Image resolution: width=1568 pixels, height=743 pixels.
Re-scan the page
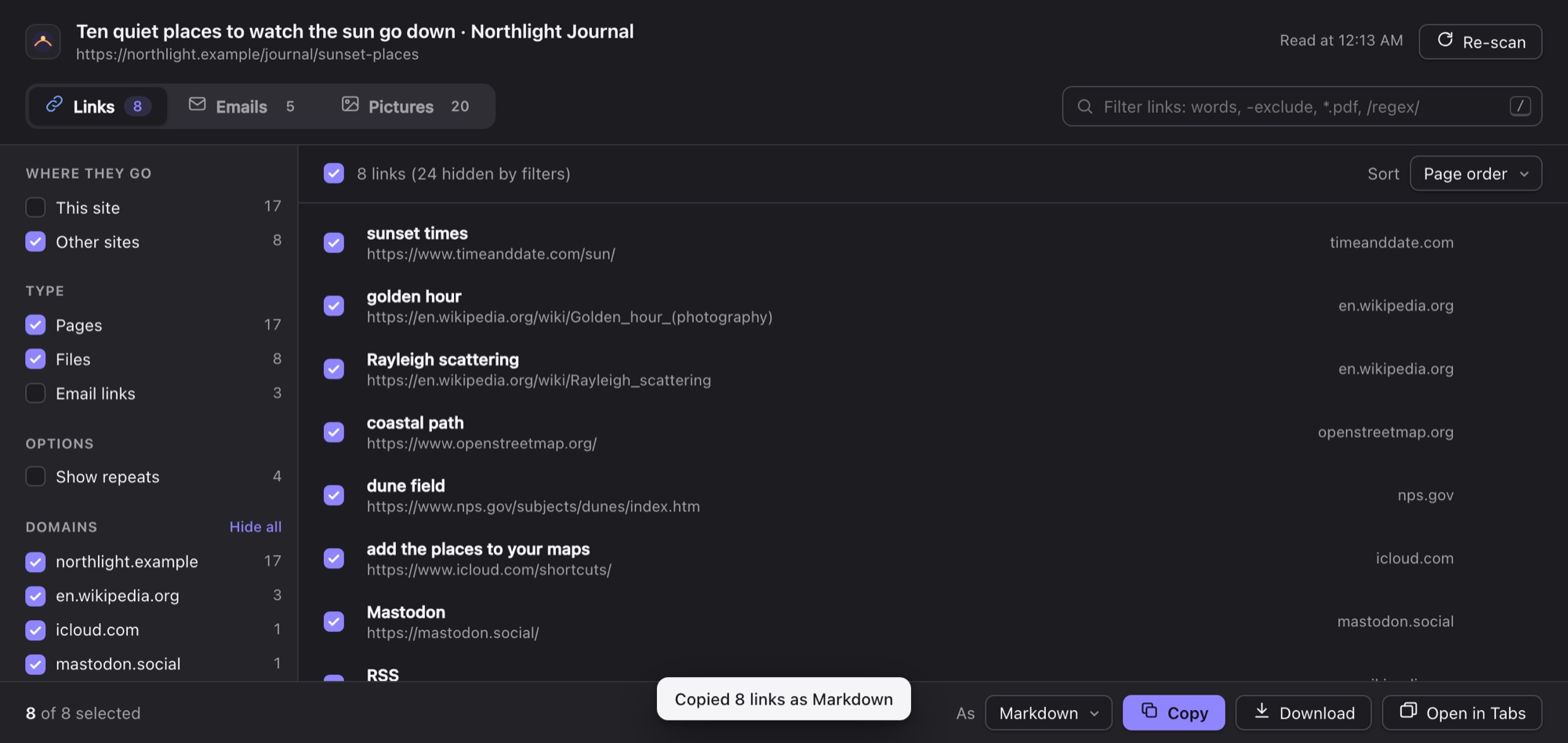pyautogui.click(x=1480, y=42)
